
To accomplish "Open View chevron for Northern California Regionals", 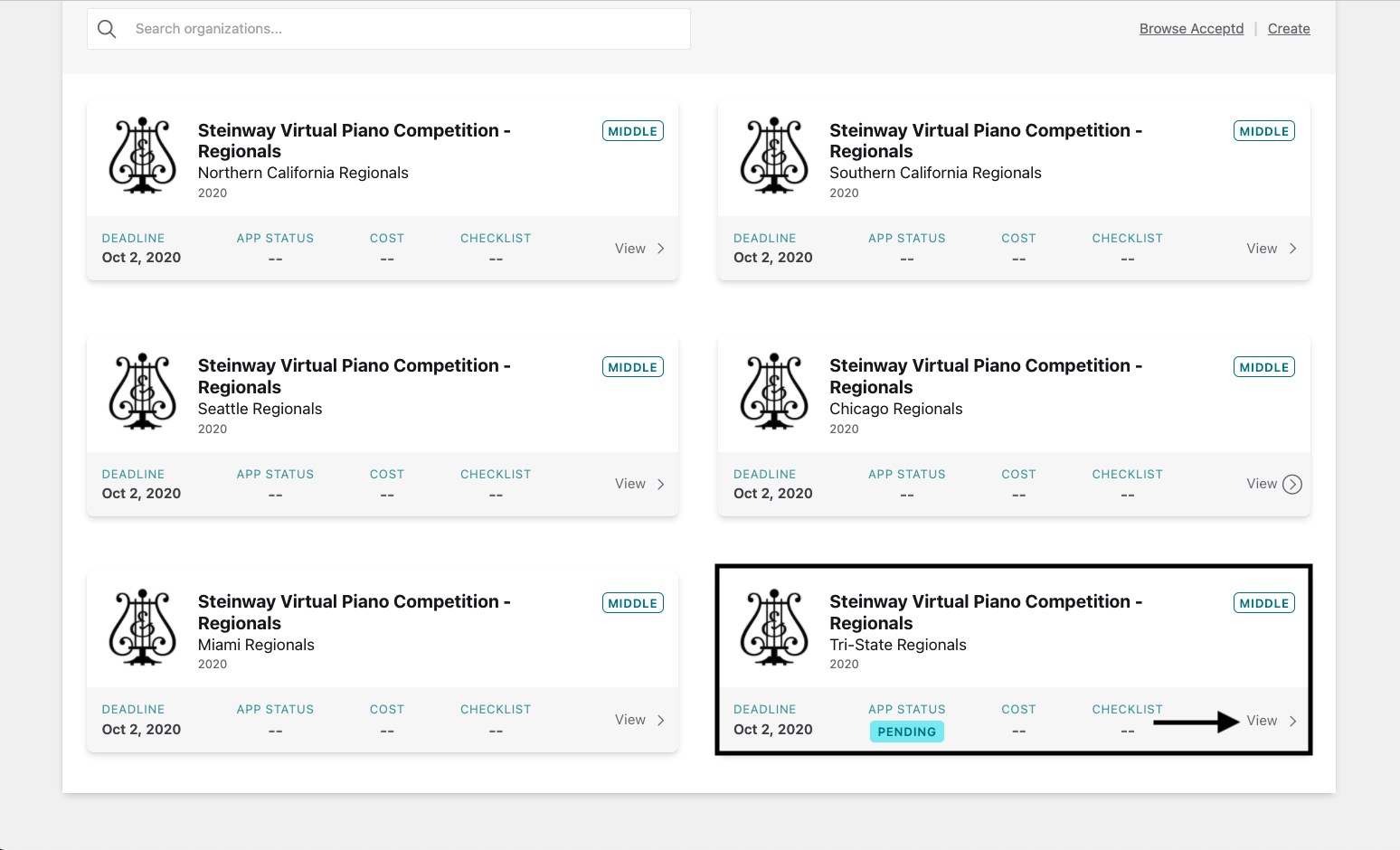I will click(661, 249).
